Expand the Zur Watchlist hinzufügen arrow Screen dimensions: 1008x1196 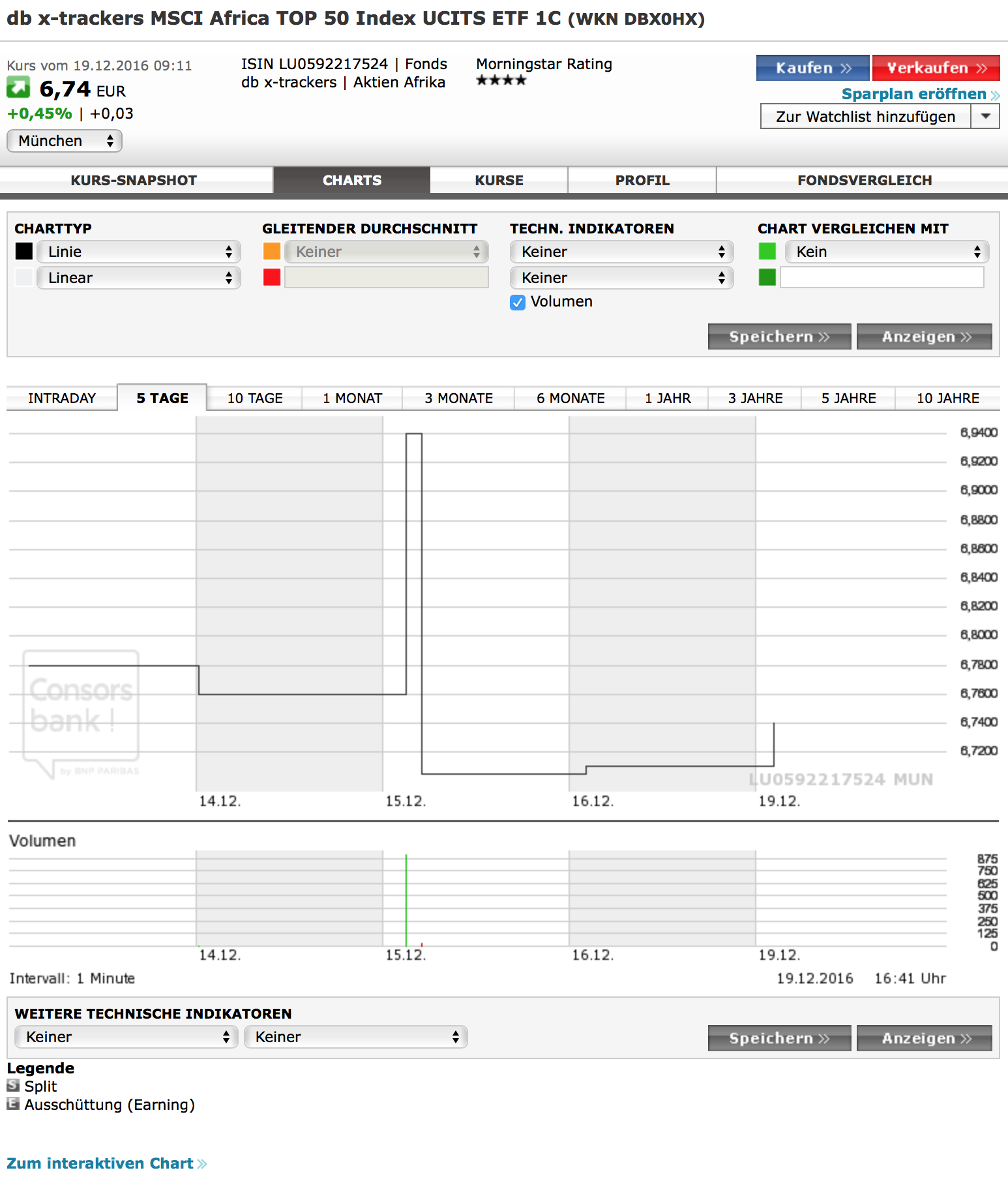986,117
